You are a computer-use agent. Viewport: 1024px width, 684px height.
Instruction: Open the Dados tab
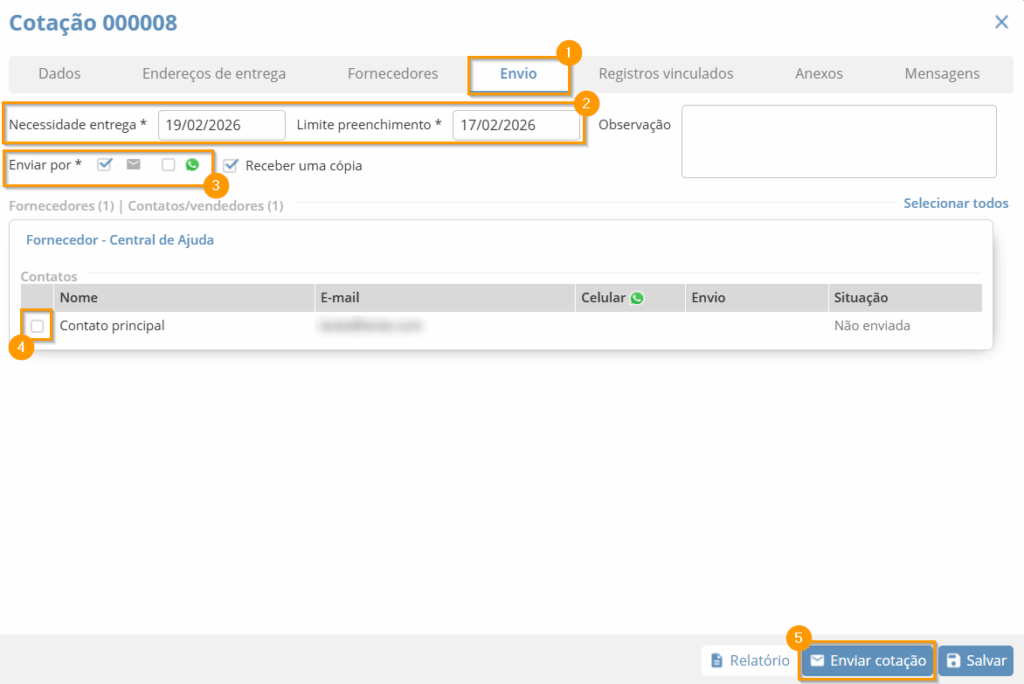(59, 74)
